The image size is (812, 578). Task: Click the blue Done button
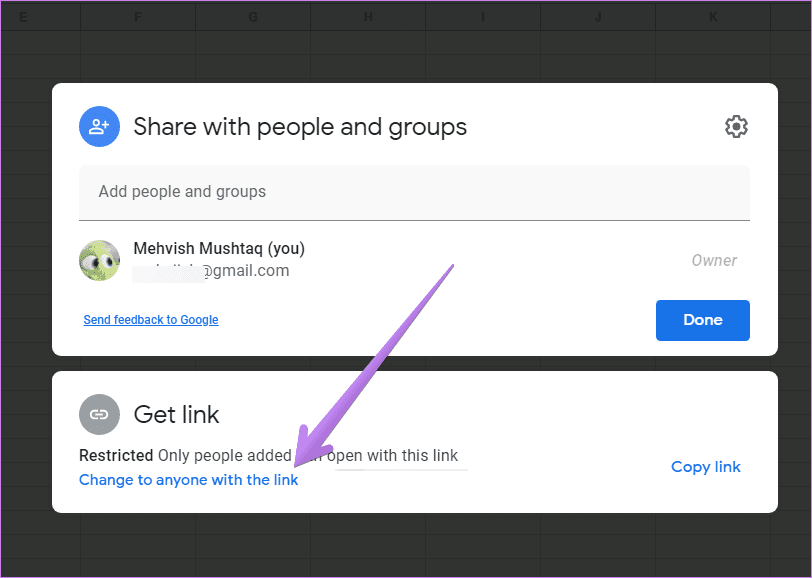703,320
